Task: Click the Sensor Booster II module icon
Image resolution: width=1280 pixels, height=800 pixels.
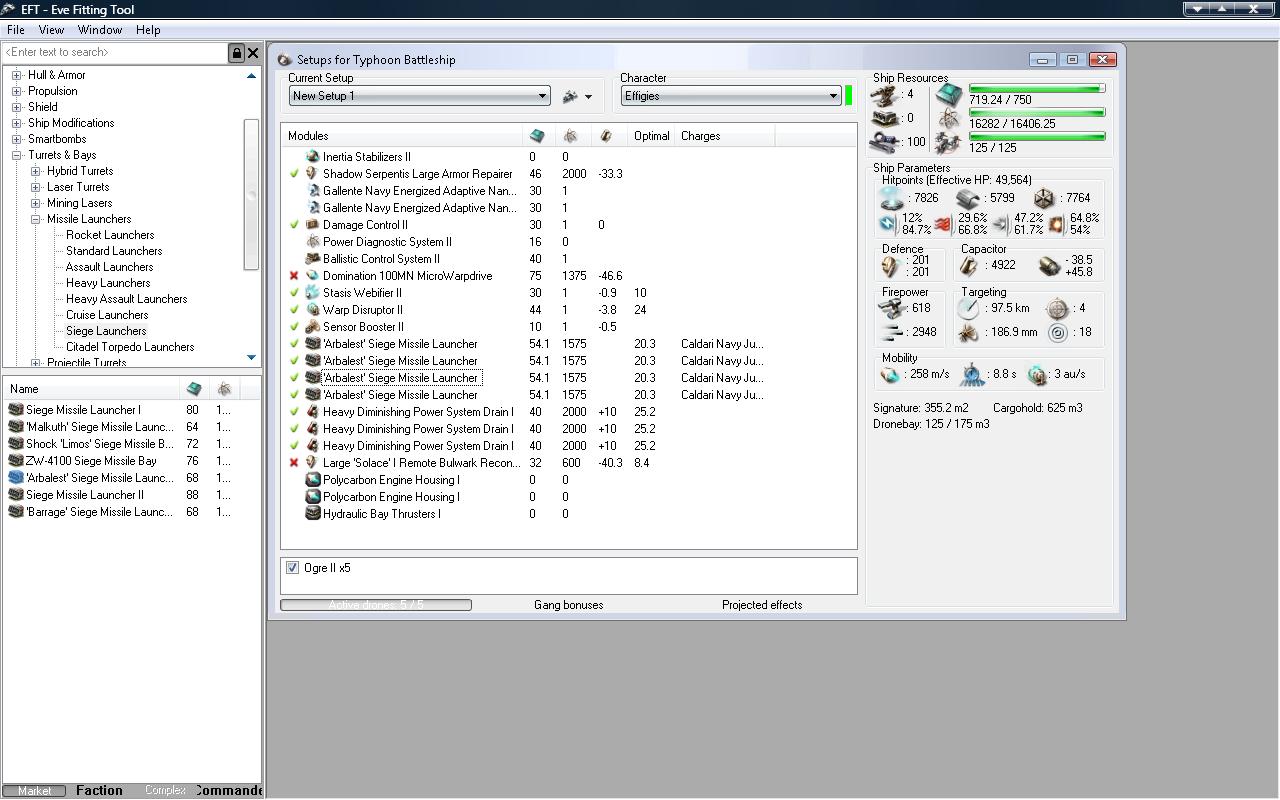Action: [312, 327]
